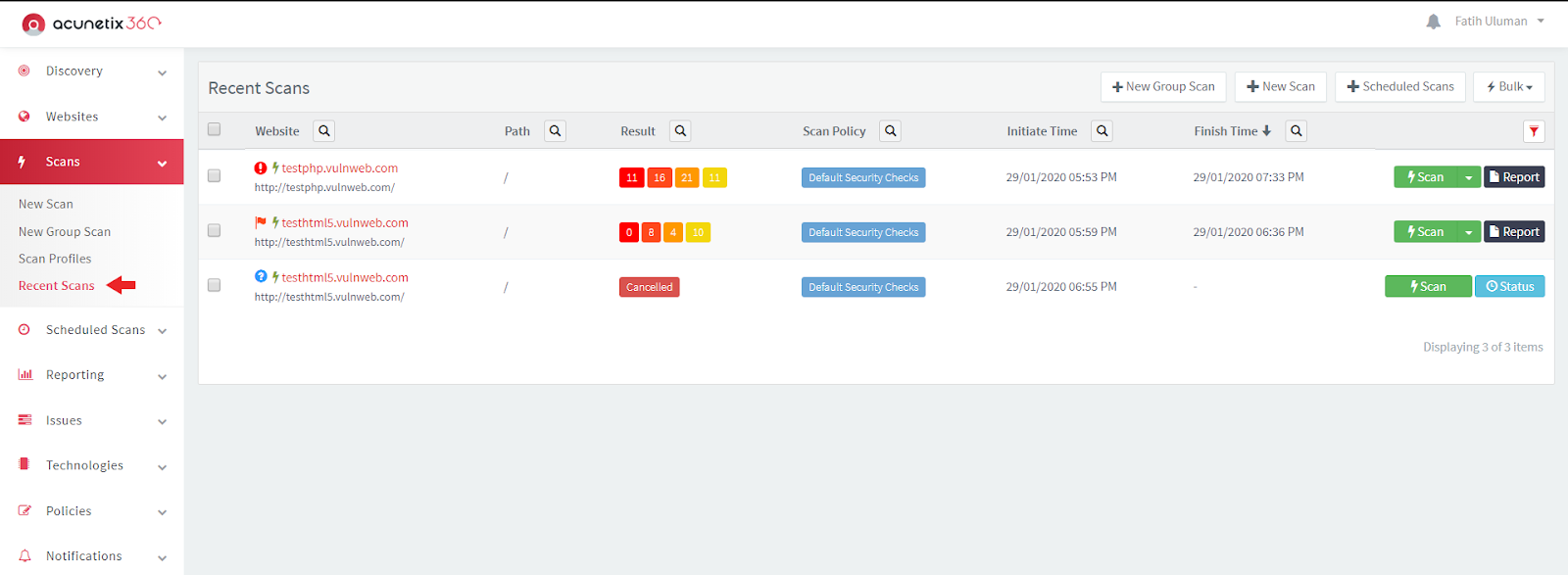Expand the Notifications menu chevron
Viewport: 1568px width, 575px height.
point(162,557)
